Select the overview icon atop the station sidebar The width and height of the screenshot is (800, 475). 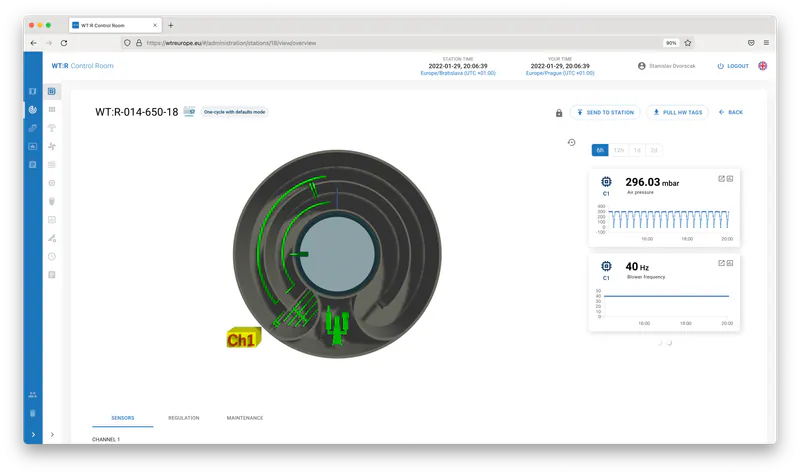tap(52, 92)
